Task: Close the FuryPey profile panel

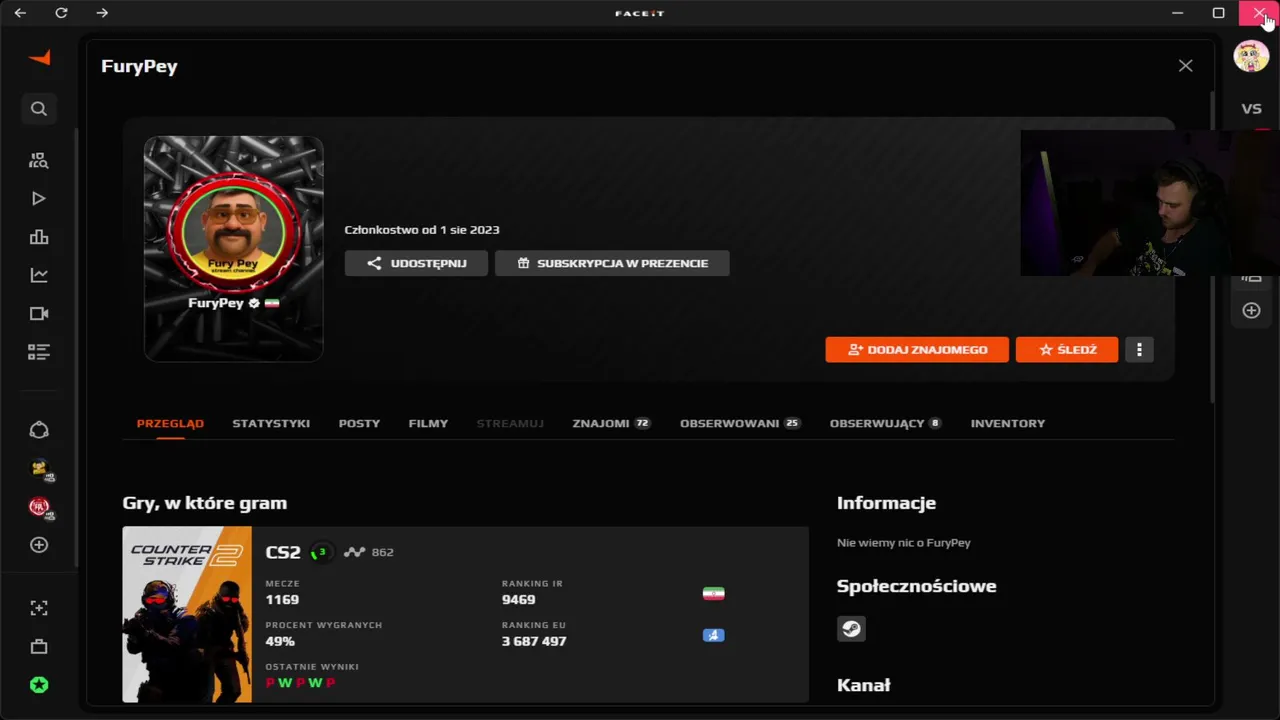Action: point(1185,66)
